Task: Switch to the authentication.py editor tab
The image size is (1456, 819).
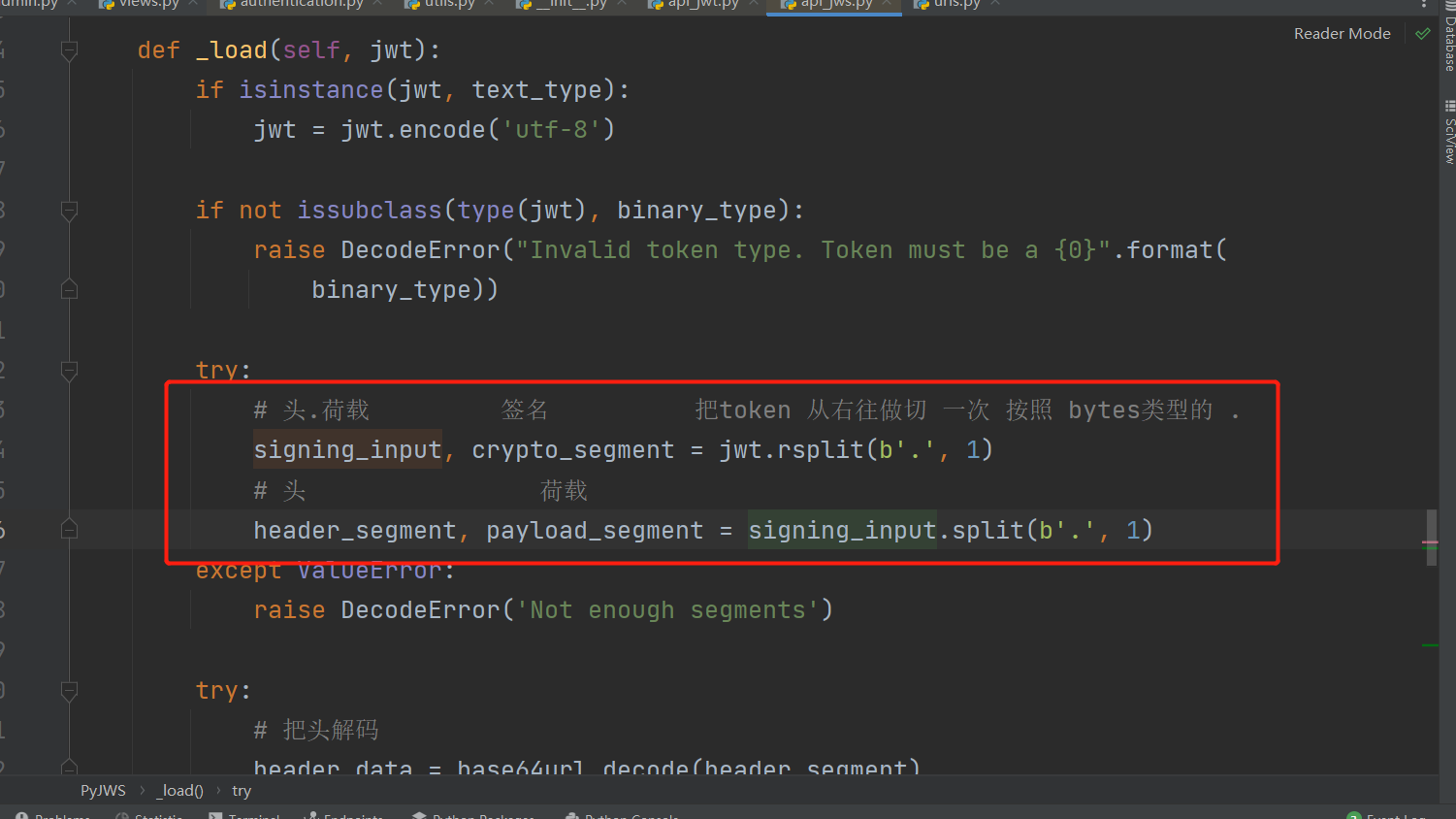Action: click(x=301, y=5)
